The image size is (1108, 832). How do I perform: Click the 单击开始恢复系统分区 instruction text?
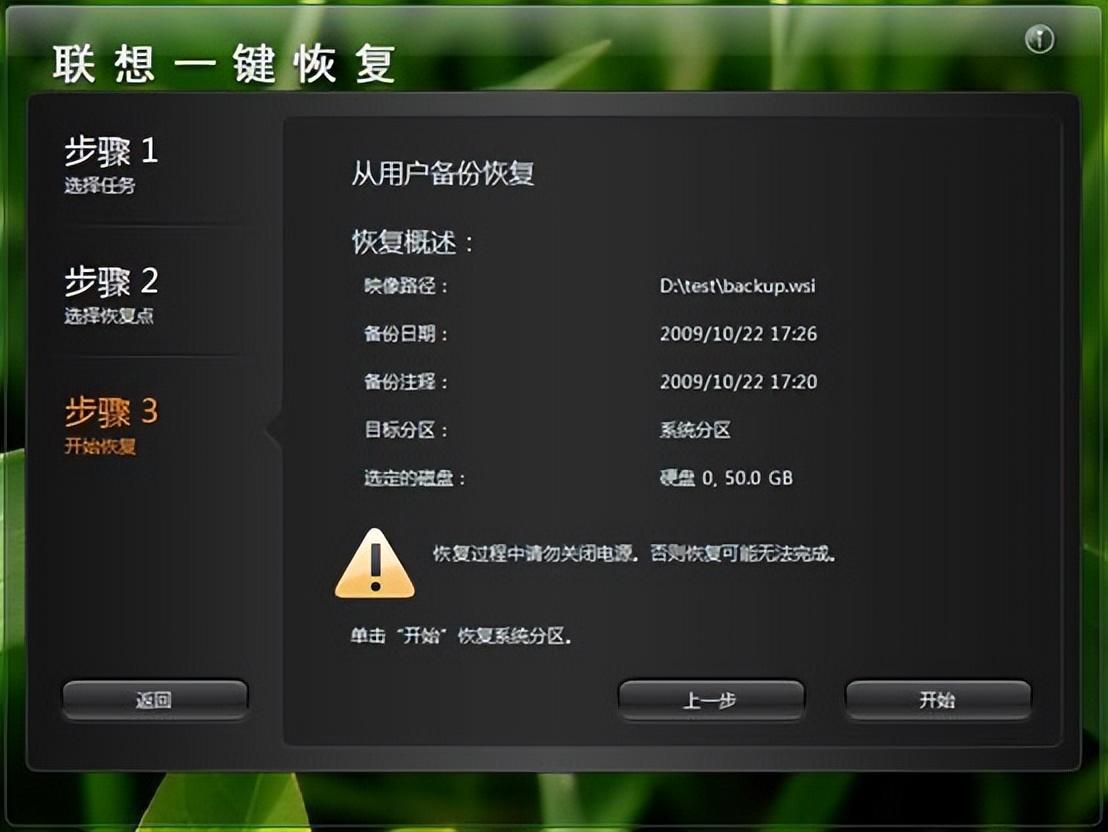click(461, 636)
